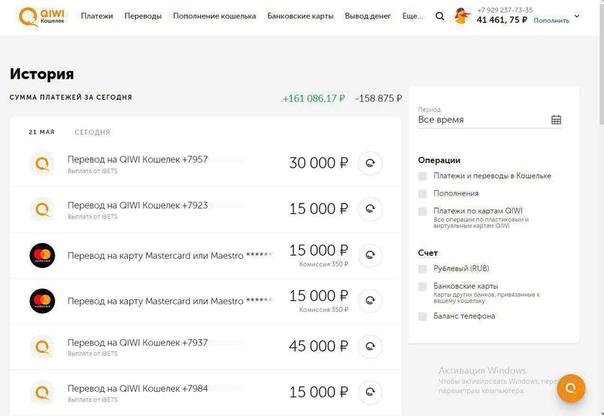Enable the Пополнения filter checkbox
Image resolution: width=604 pixels, height=416 pixels.
pyautogui.click(x=423, y=193)
